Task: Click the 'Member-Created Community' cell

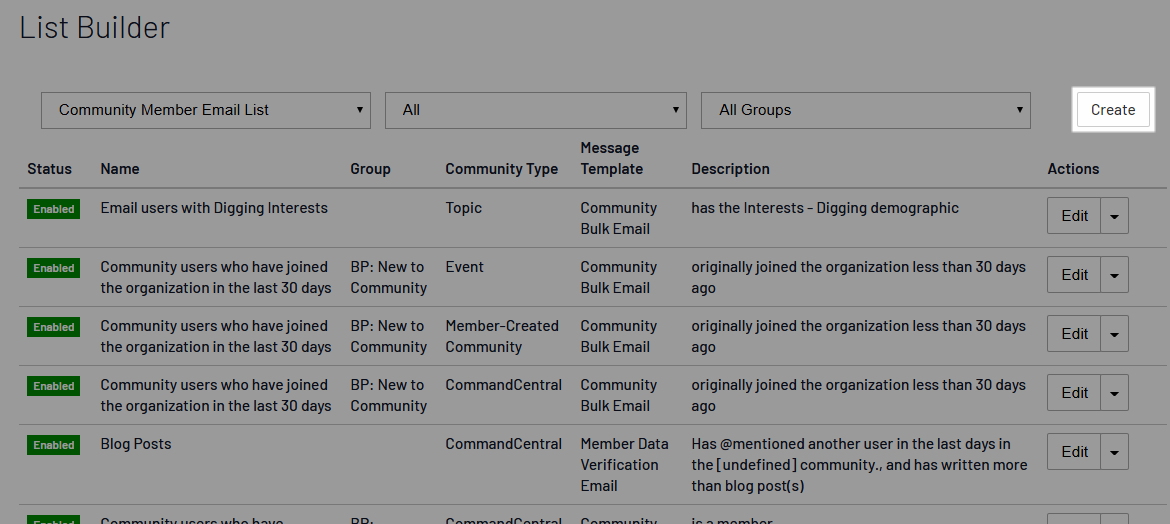Action: [502, 337]
